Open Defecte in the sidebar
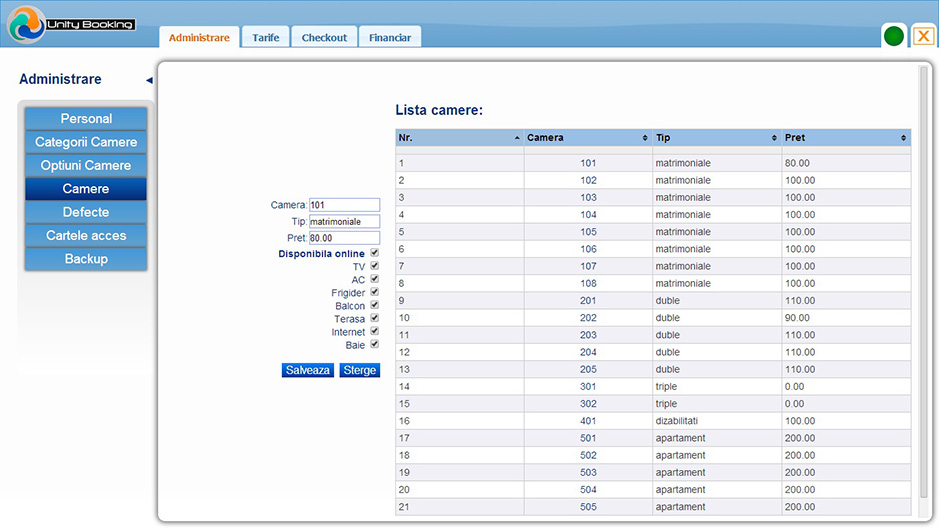Image resolution: width=939 pixels, height=528 pixels. [86, 212]
